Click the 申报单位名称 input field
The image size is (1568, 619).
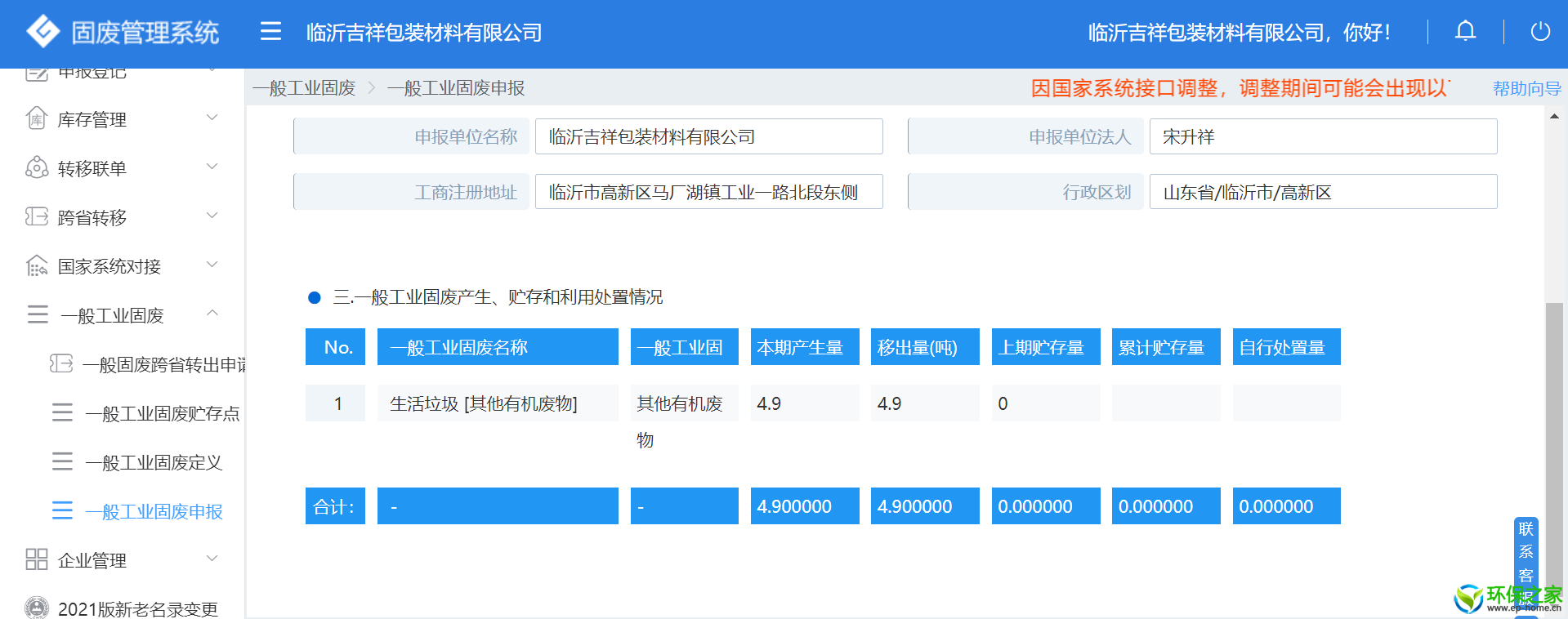click(708, 136)
